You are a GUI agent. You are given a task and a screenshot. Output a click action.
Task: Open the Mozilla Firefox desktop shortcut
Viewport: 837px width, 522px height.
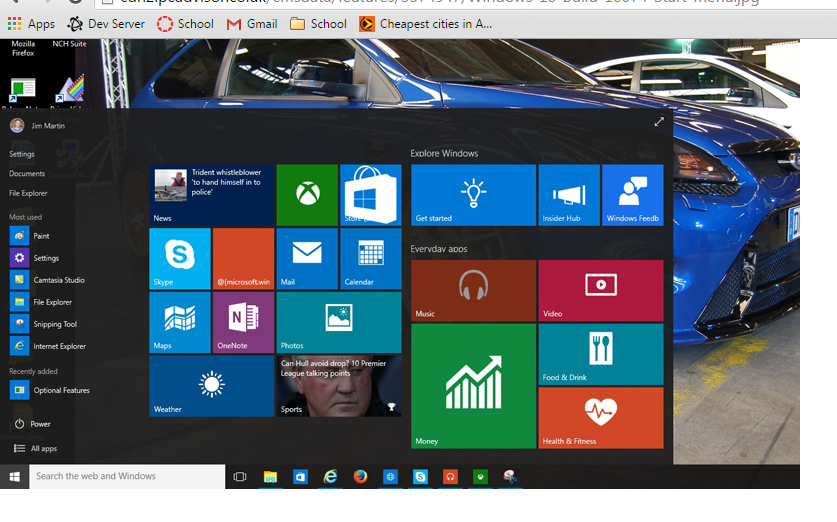point(23,48)
